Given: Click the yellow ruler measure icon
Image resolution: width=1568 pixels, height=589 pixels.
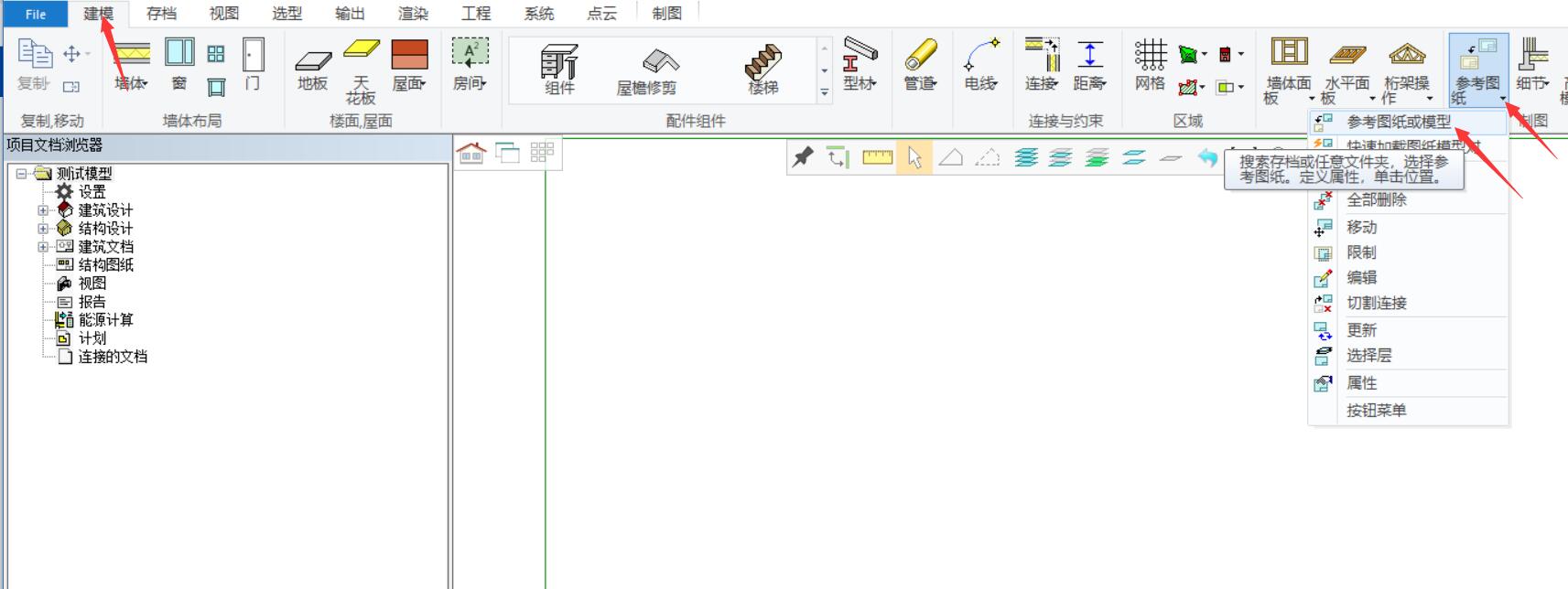Looking at the screenshot, I should 877,157.
